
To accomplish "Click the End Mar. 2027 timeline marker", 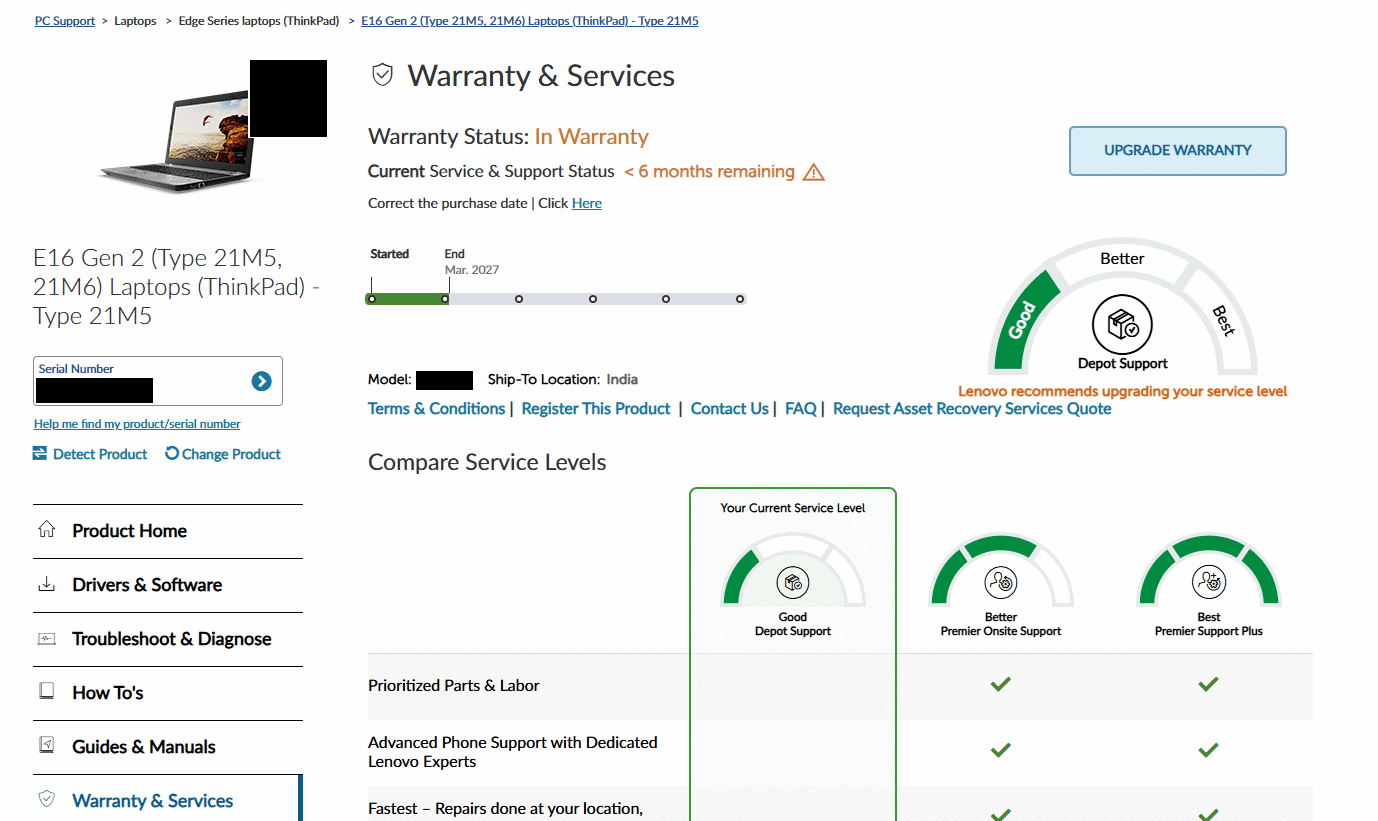I will (x=447, y=298).
